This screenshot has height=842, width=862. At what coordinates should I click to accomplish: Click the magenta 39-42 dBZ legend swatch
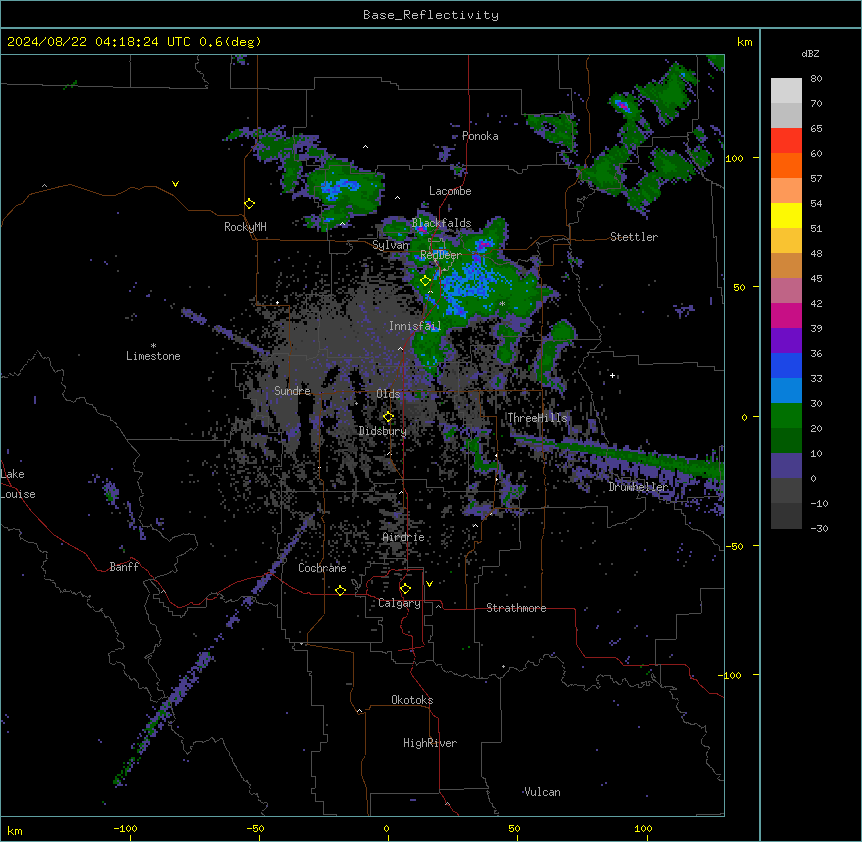pyautogui.click(x=786, y=315)
